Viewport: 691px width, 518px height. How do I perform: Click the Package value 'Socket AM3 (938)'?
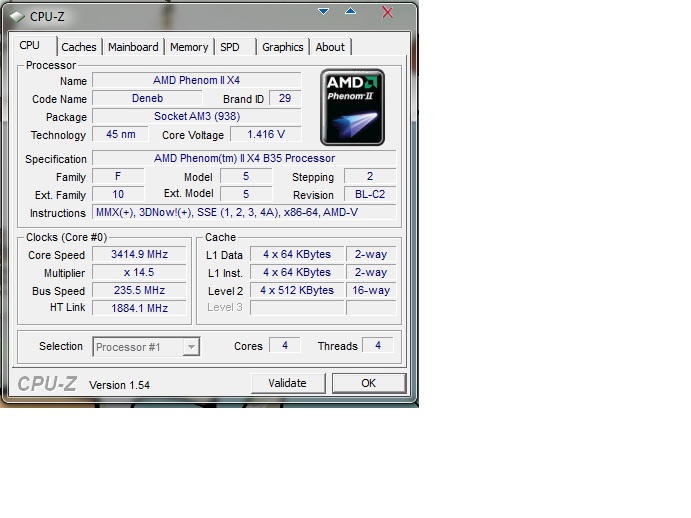tap(197, 116)
